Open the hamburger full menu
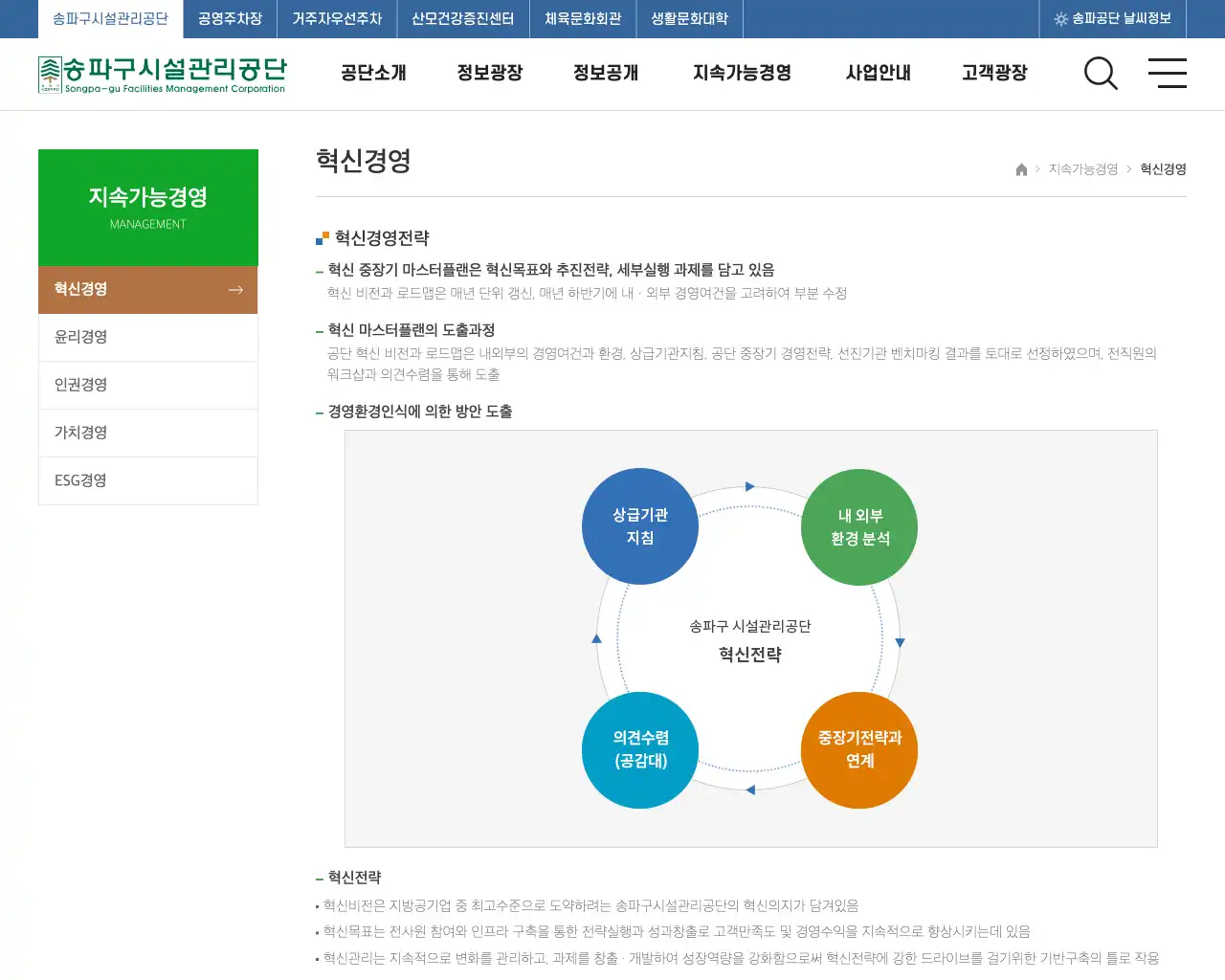 [1168, 74]
